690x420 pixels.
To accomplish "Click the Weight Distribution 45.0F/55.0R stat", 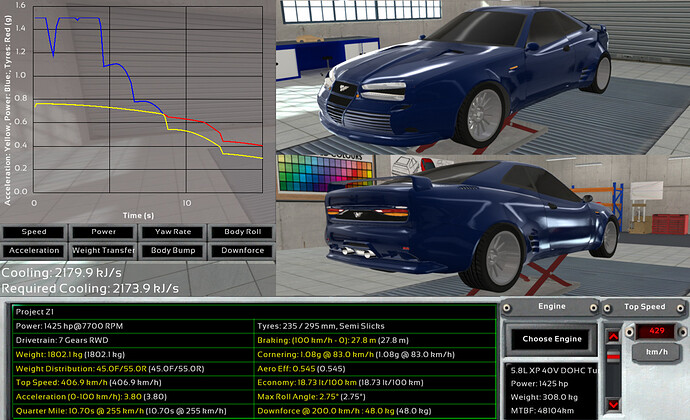I will coord(133,368).
